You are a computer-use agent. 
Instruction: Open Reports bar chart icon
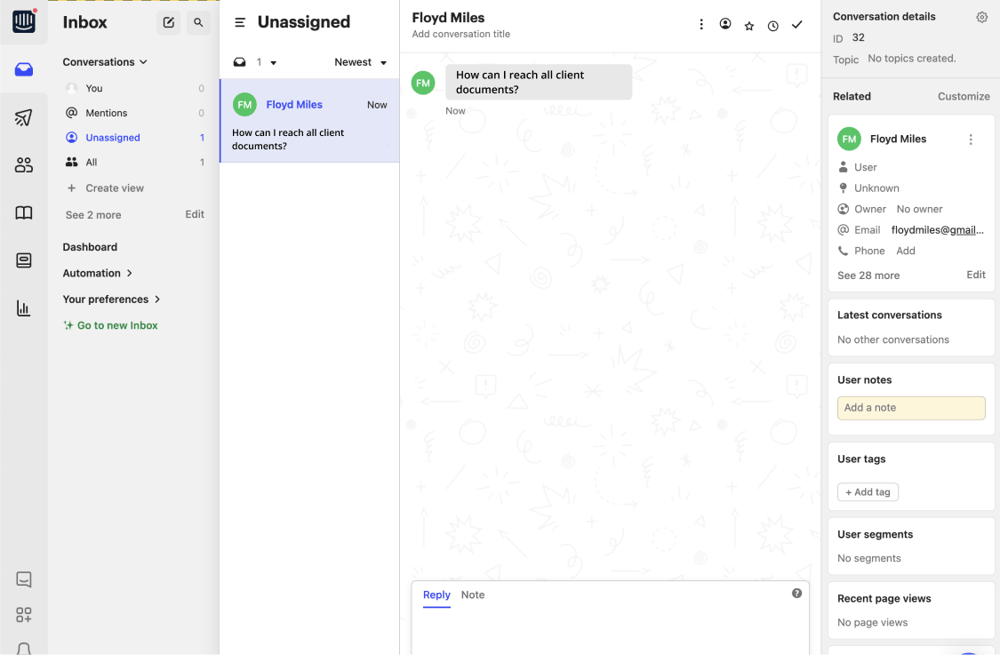click(x=24, y=309)
